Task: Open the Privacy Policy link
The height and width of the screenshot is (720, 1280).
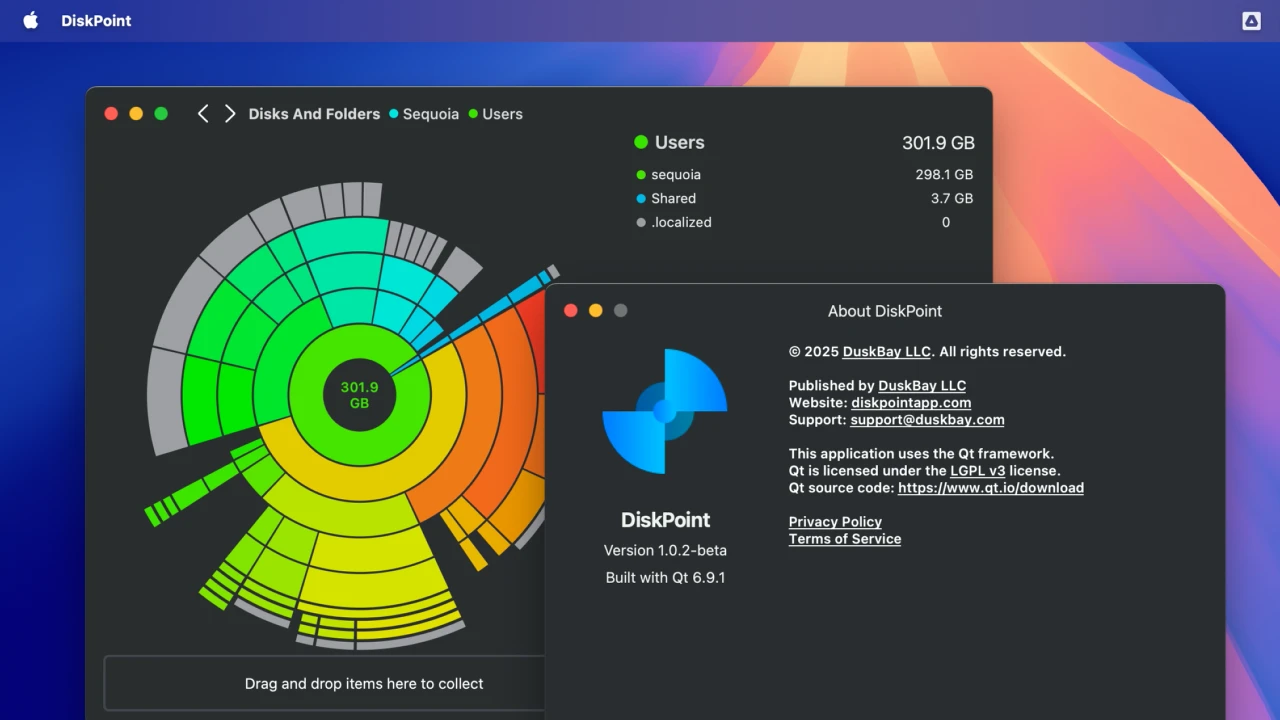Action: 835,522
